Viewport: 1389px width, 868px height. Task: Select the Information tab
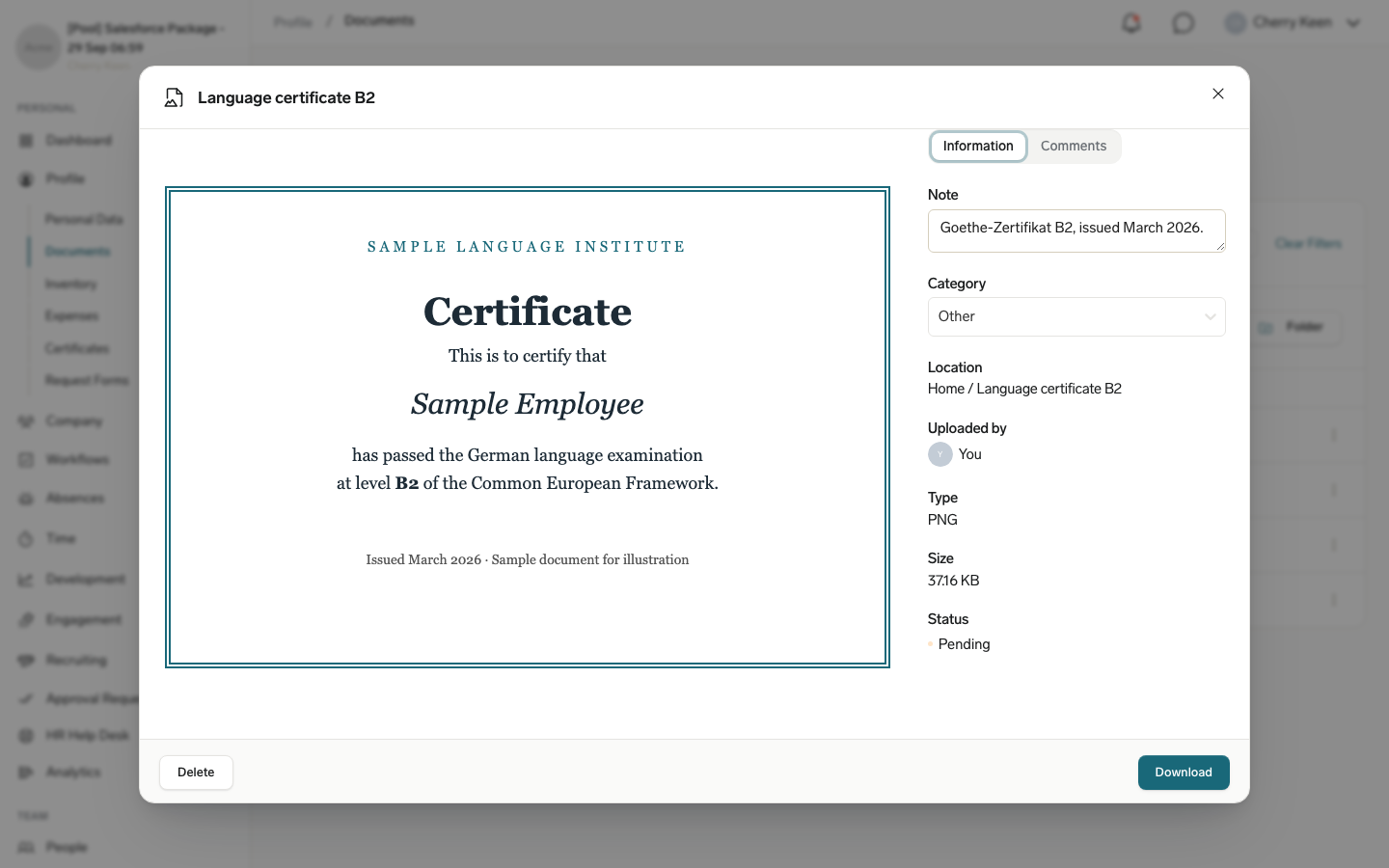(978, 147)
